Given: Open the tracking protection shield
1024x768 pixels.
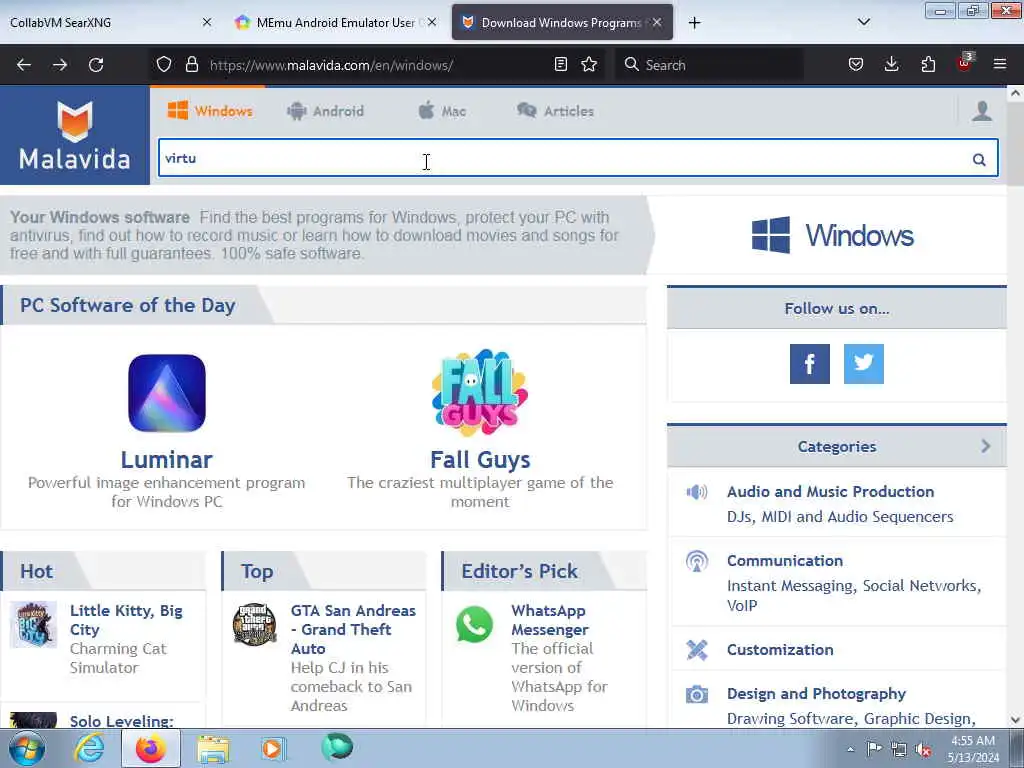Looking at the screenshot, I should pyautogui.click(x=164, y=64).
